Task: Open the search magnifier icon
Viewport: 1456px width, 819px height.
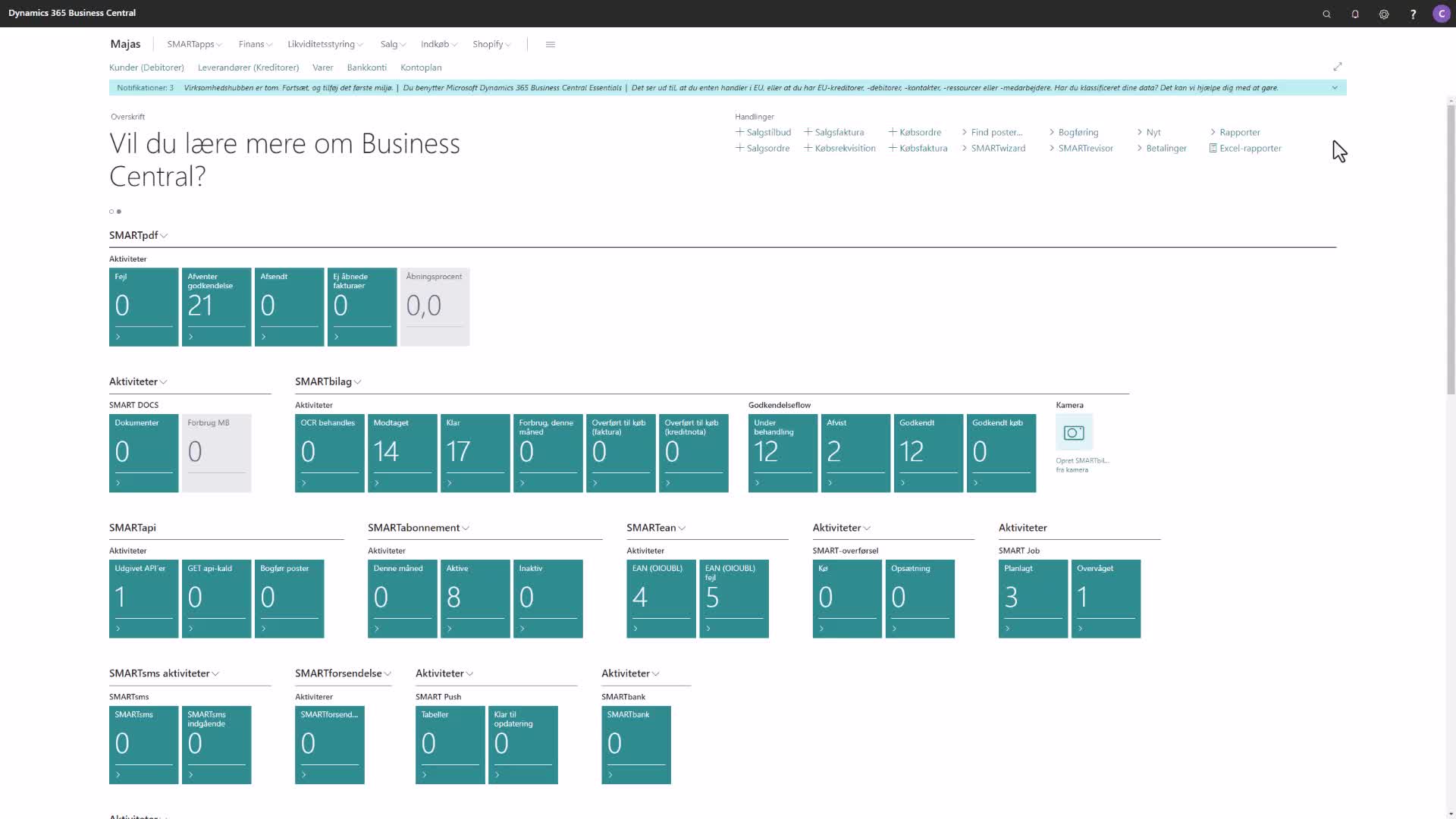Action: tap(1326, 14)
